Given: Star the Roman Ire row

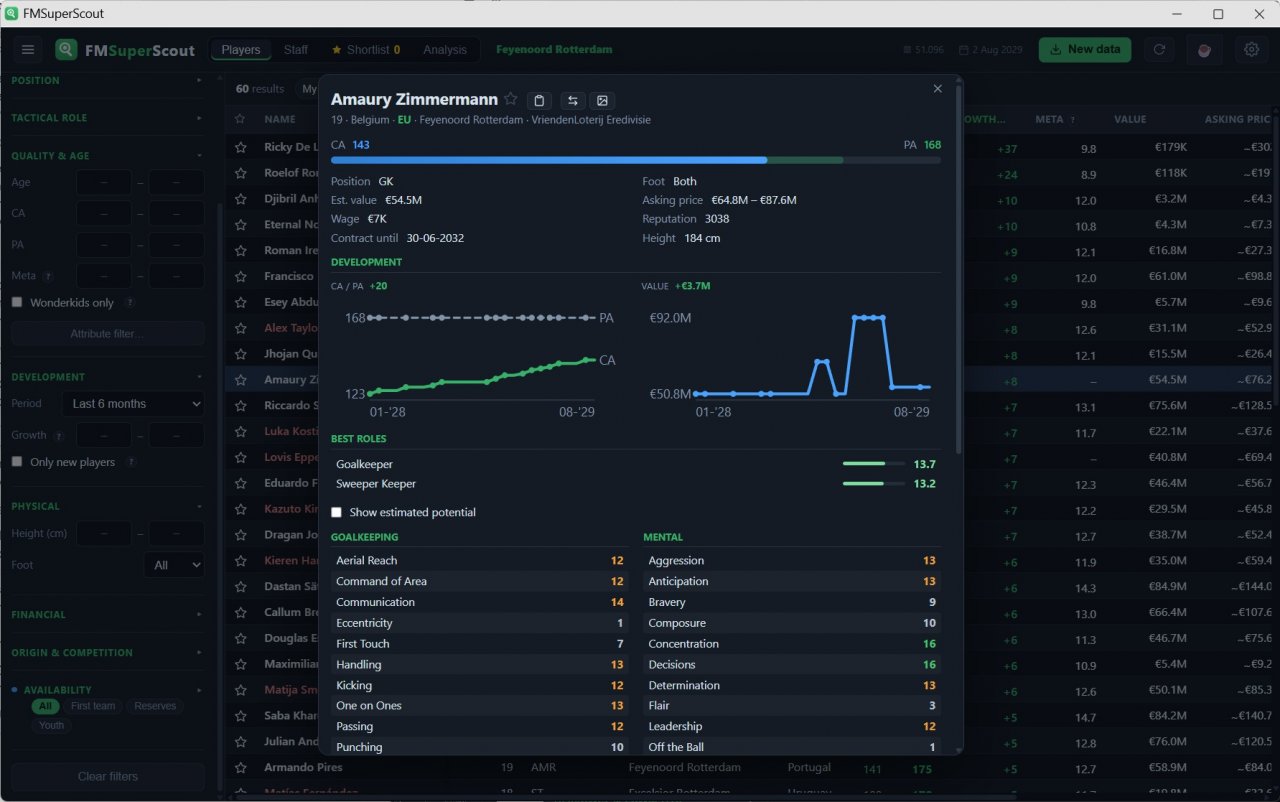Looking at the screenshot, I should [x=240, y=251].
